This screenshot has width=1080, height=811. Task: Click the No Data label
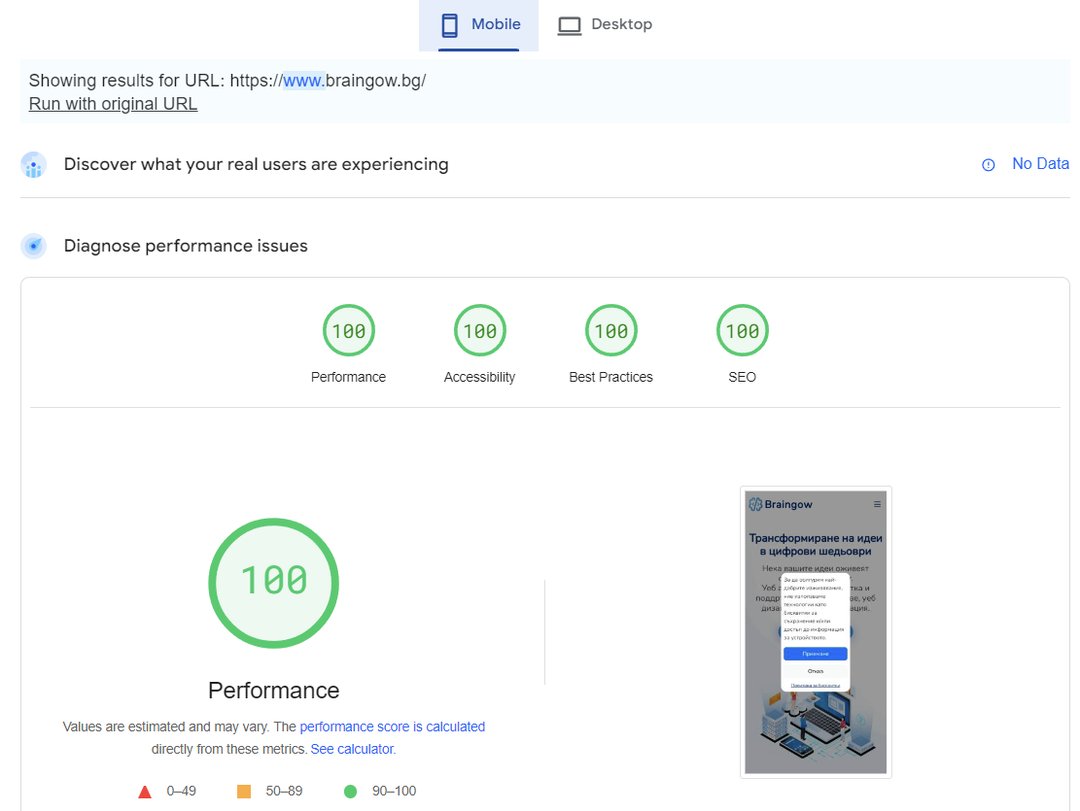point(1040,164)
